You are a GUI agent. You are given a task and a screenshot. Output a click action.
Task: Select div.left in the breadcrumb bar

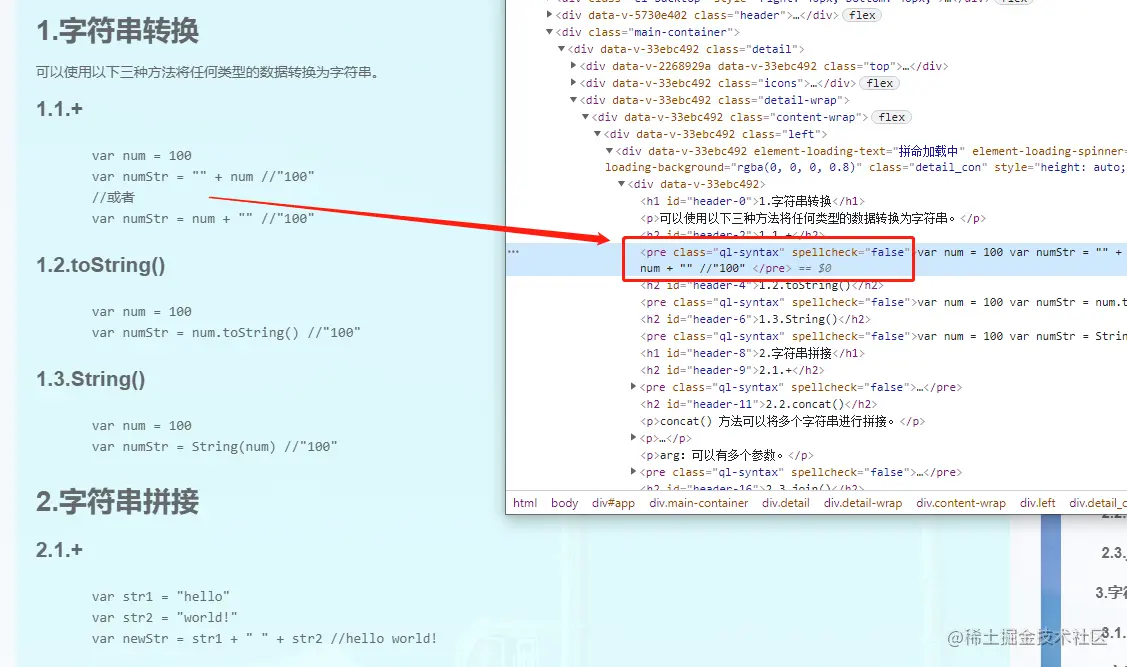click(x=1037, y=503)
